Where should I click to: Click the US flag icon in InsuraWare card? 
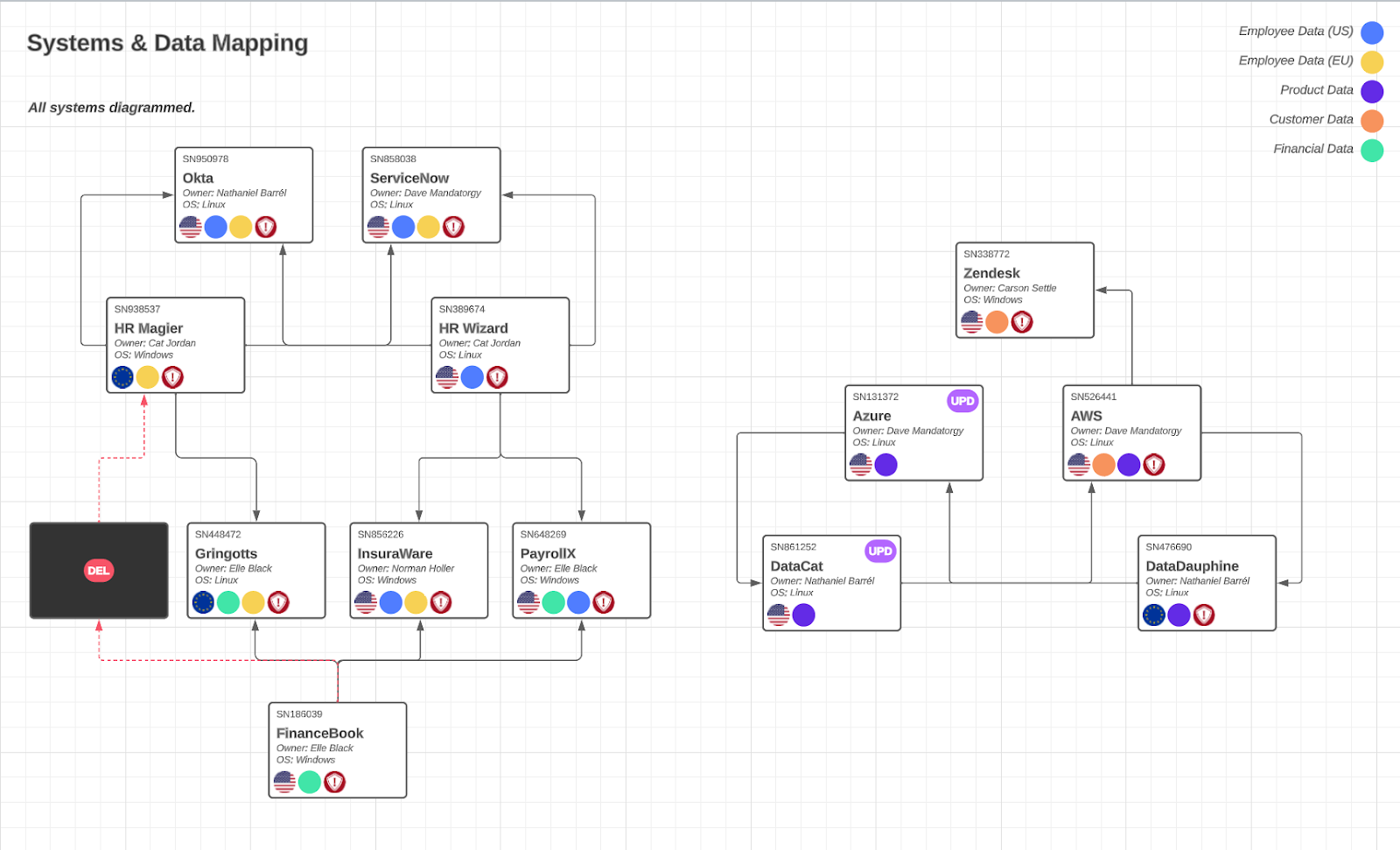click(366, 602)
